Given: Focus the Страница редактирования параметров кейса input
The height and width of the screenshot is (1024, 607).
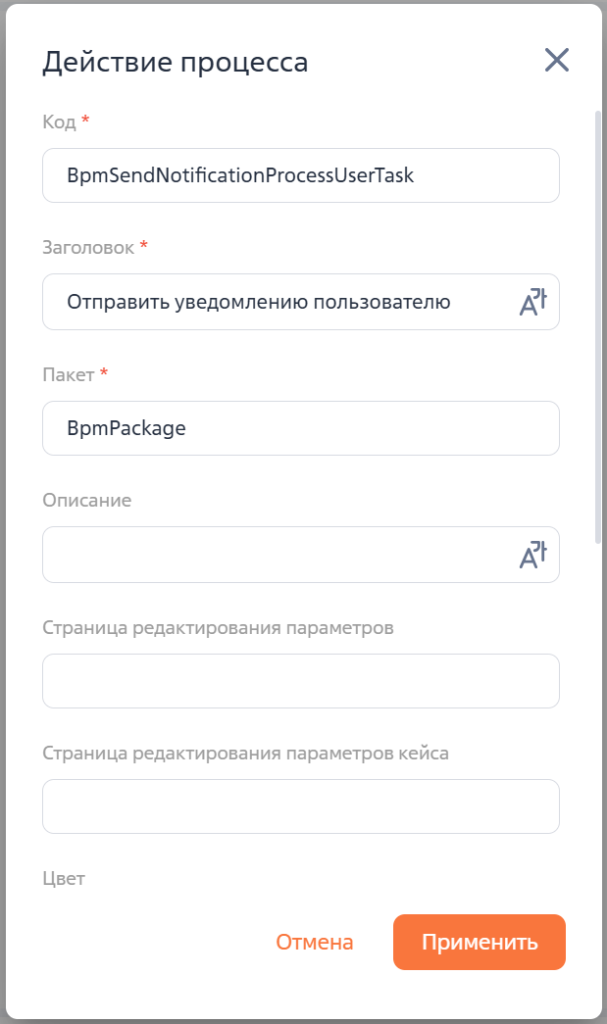Looking at the screenshot, I should coord(300,806).
